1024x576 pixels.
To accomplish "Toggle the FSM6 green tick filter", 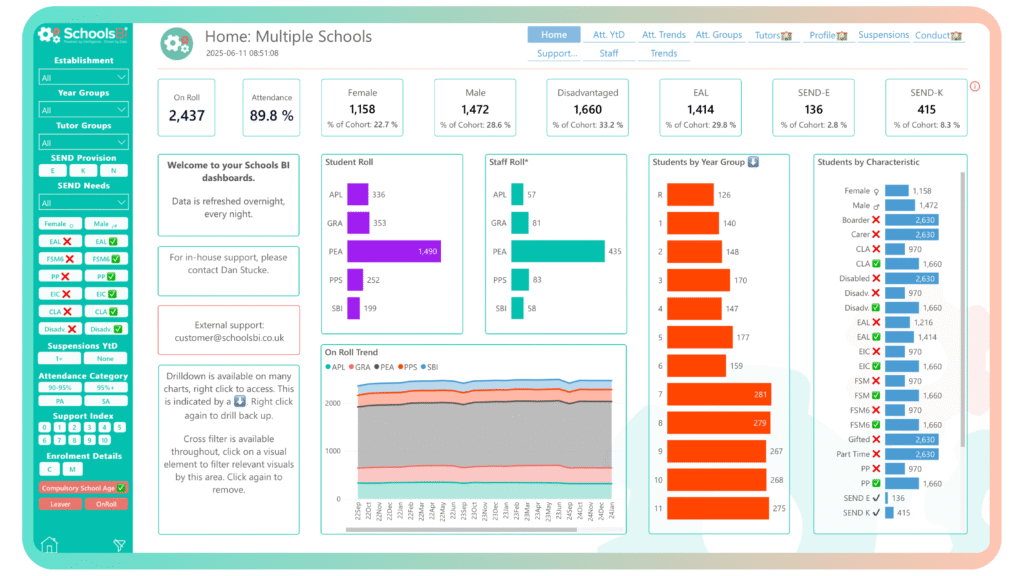I will click(105, 259).
